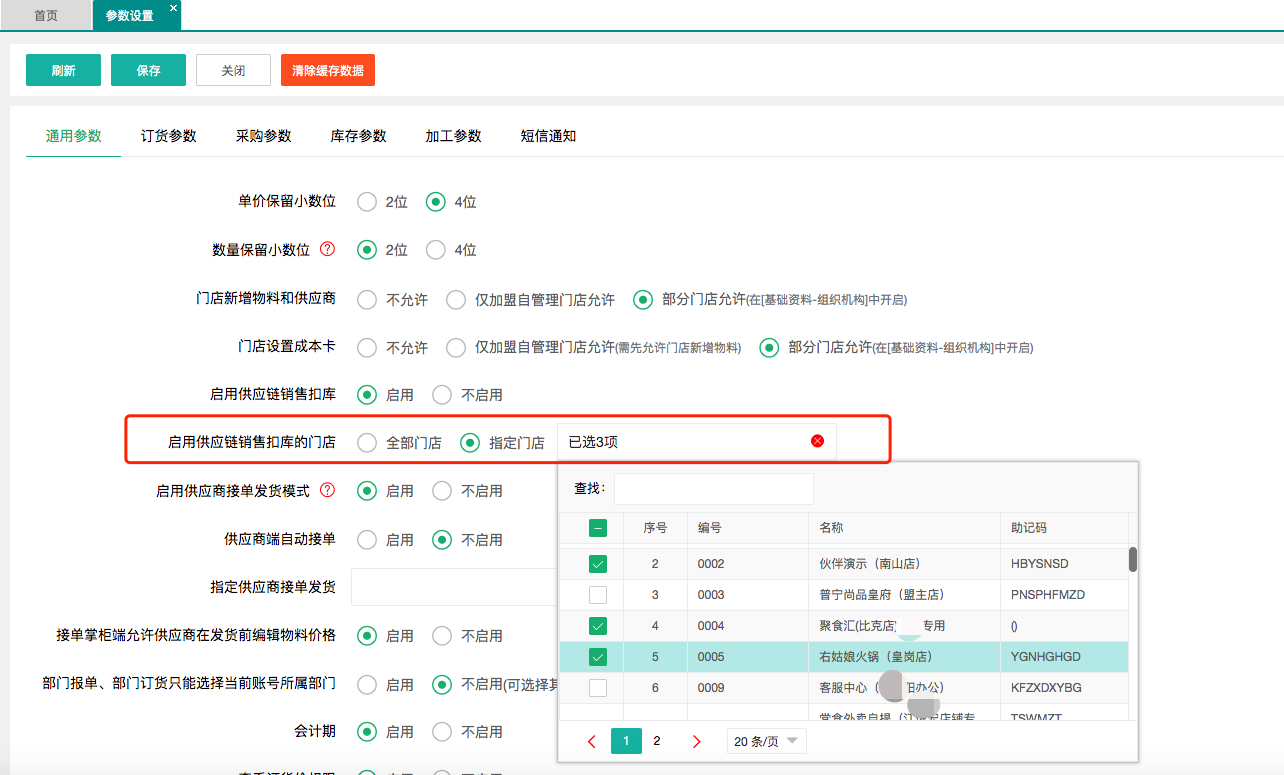Click the help icon next to 数量保留小数位
The height and width of the screenshot is (775, 1284).
click(327, 249)
